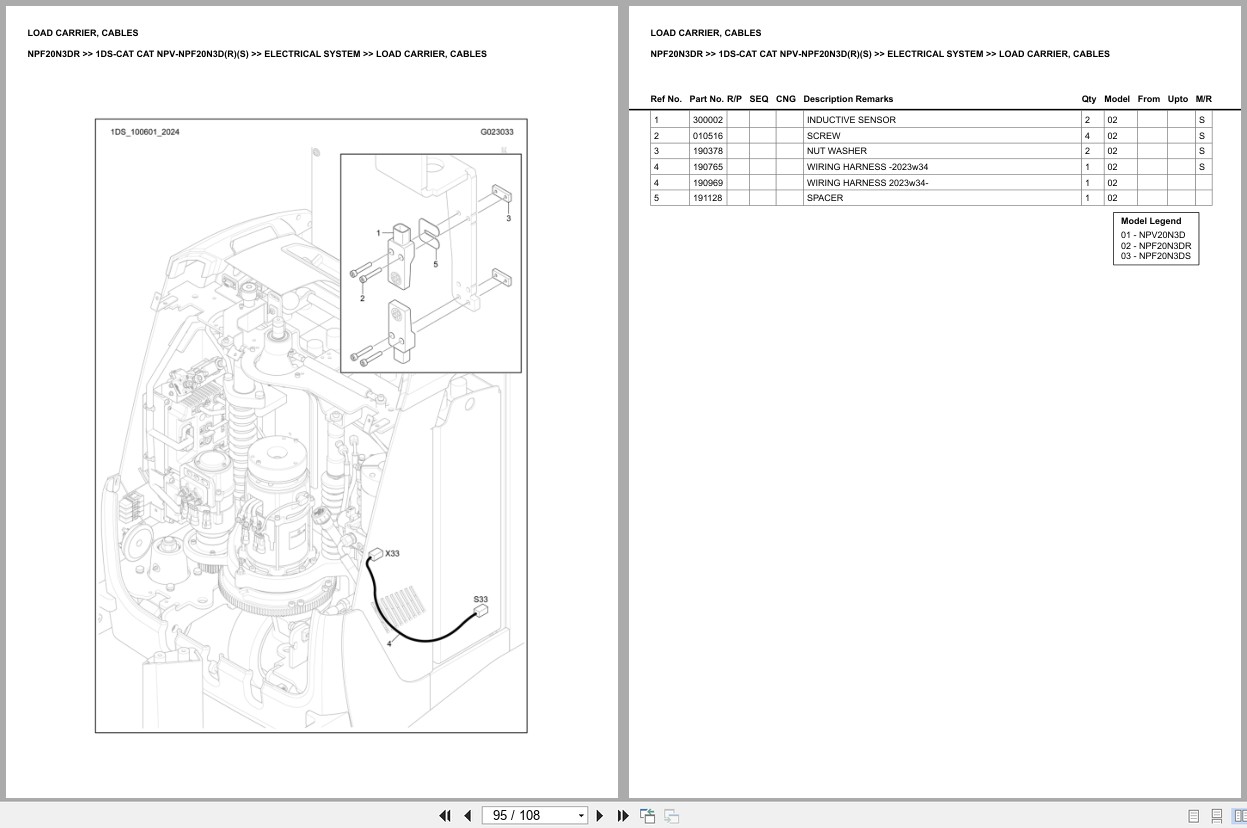The width and height of the screenshot is (1247, 828).
Task: Go to the first page
Action: click(445, 816)
